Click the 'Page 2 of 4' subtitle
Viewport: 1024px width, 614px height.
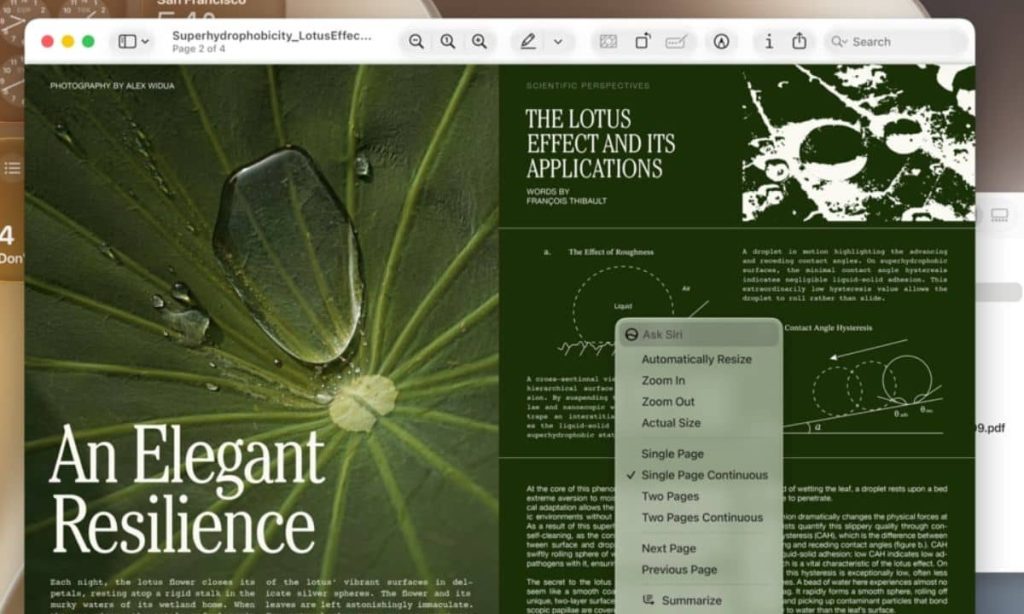point(199,49)
